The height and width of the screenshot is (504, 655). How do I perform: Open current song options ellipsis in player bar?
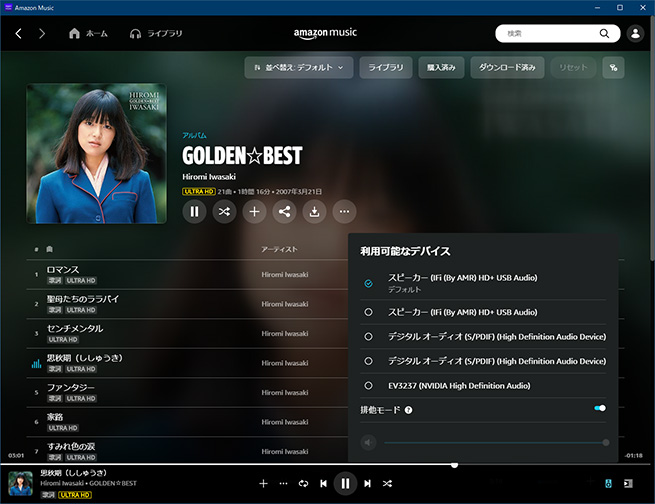pyautogui.click(x=283, y=484)
